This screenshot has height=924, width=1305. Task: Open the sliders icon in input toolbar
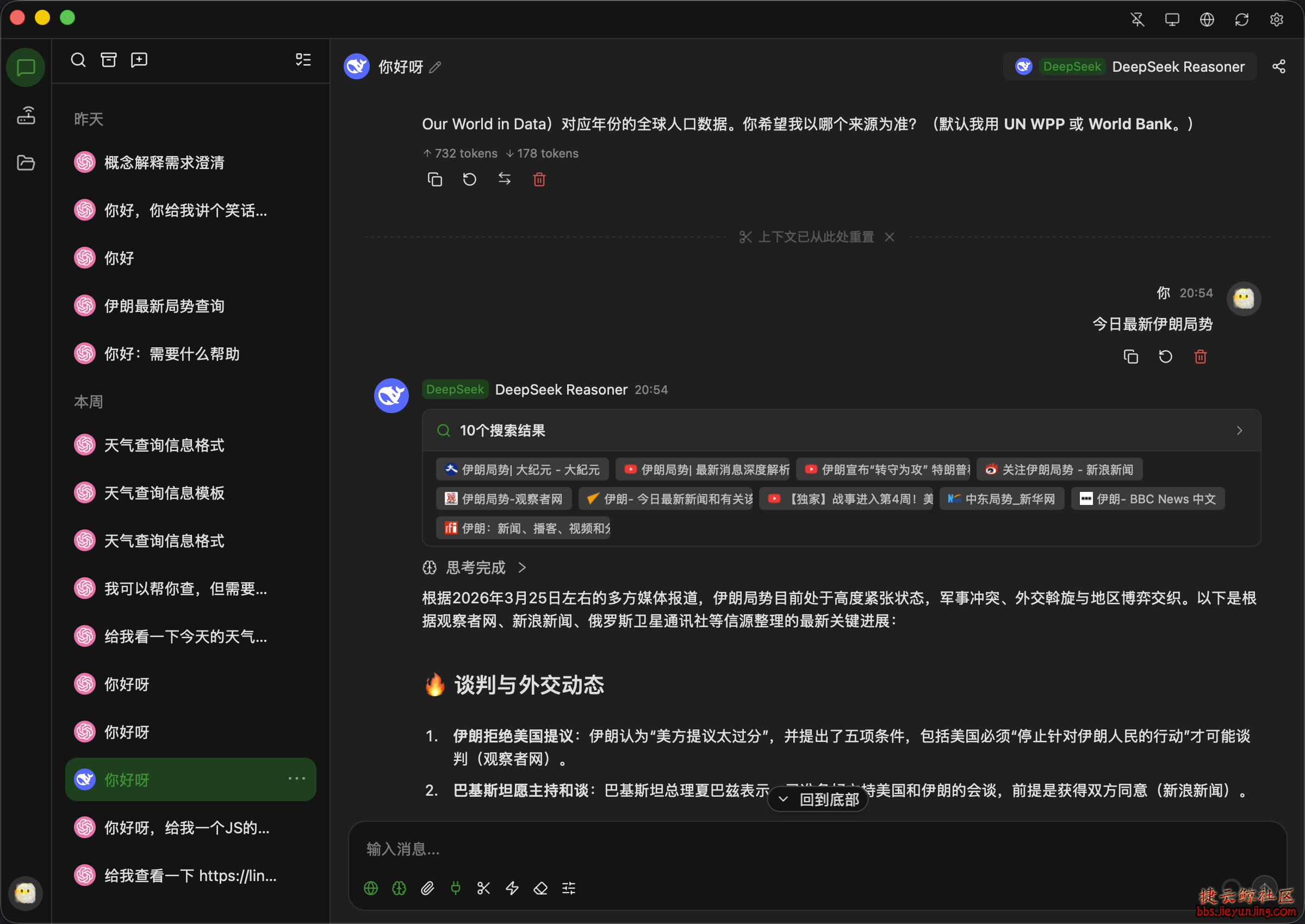pos(569,888)
